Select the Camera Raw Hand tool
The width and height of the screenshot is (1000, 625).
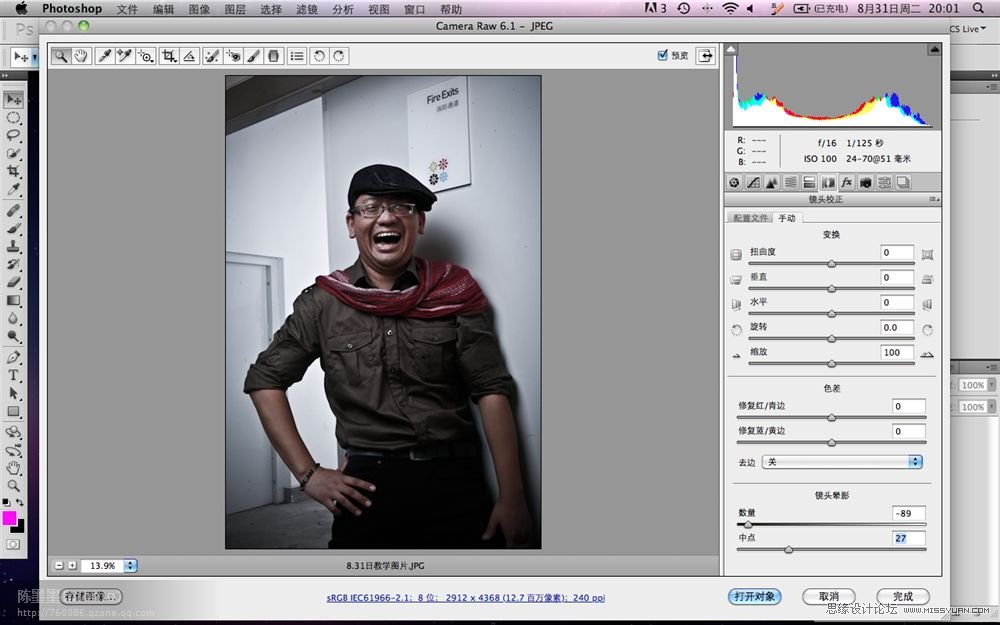click(x=81, y=56)
